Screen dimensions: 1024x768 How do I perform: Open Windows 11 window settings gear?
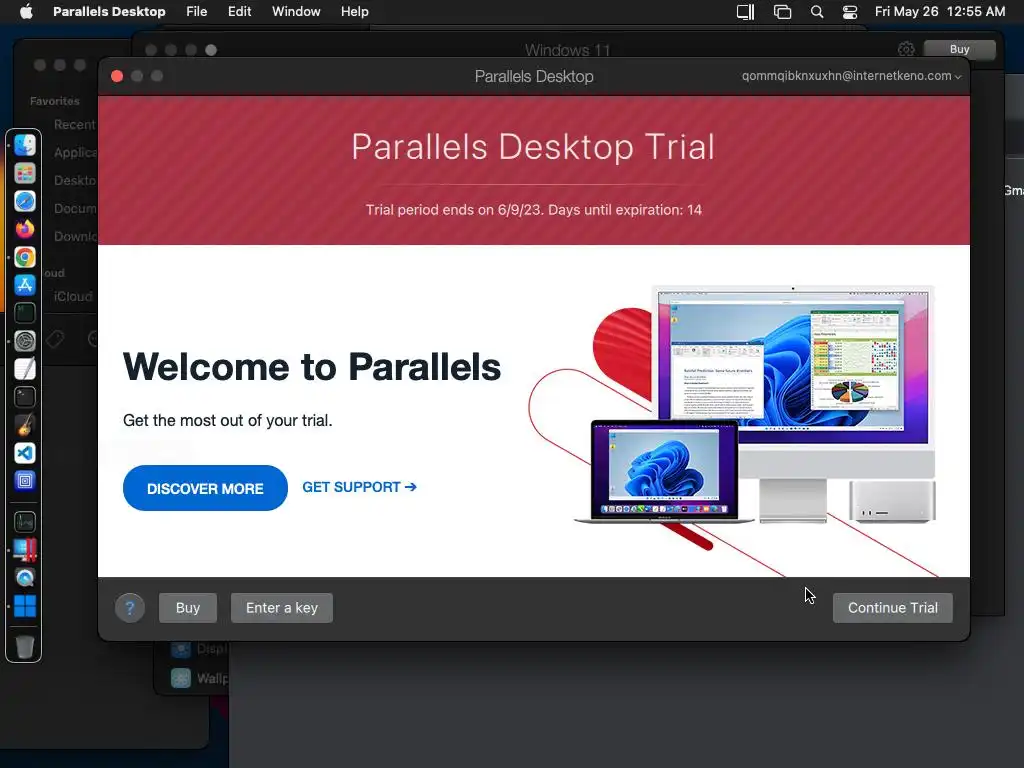click(x=906, y=49)
